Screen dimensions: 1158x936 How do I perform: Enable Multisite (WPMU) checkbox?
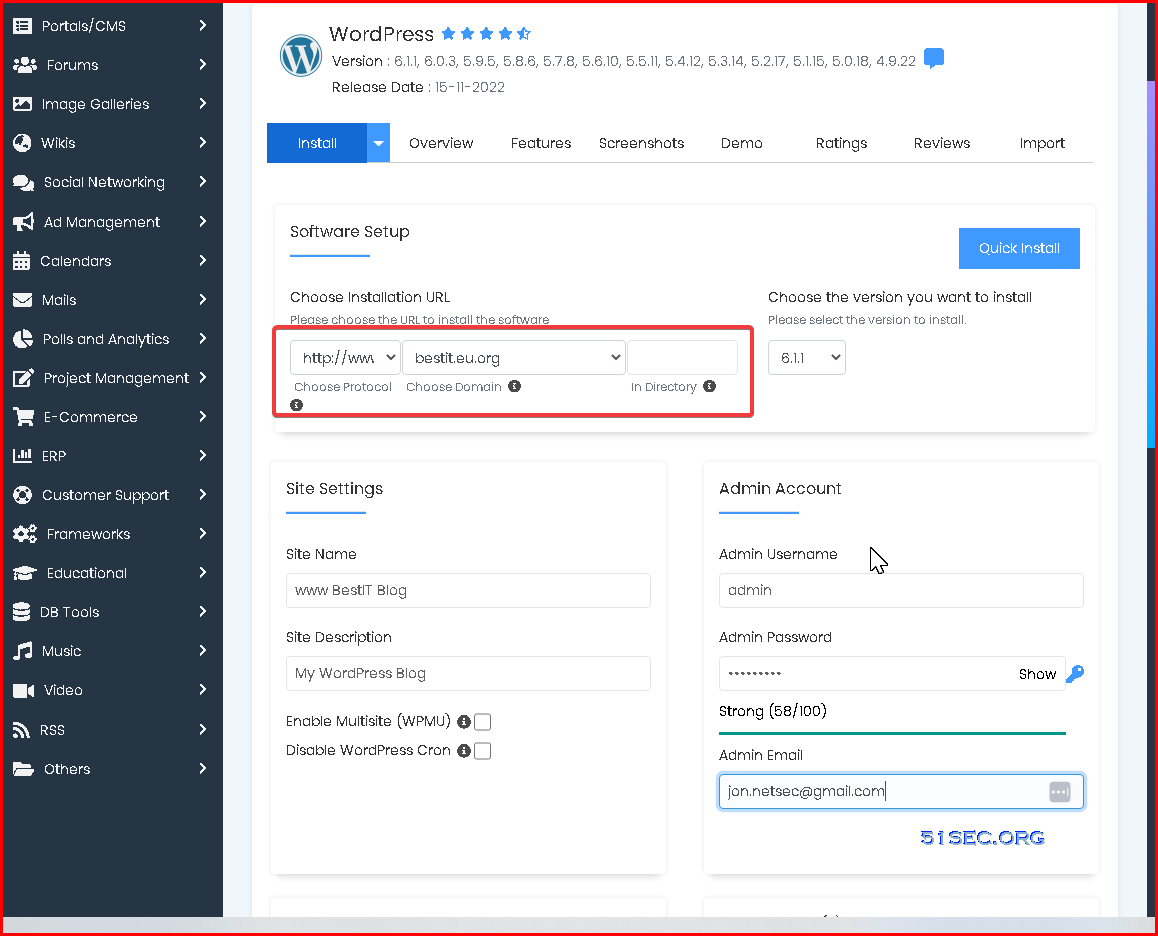(x=482, y=722)
